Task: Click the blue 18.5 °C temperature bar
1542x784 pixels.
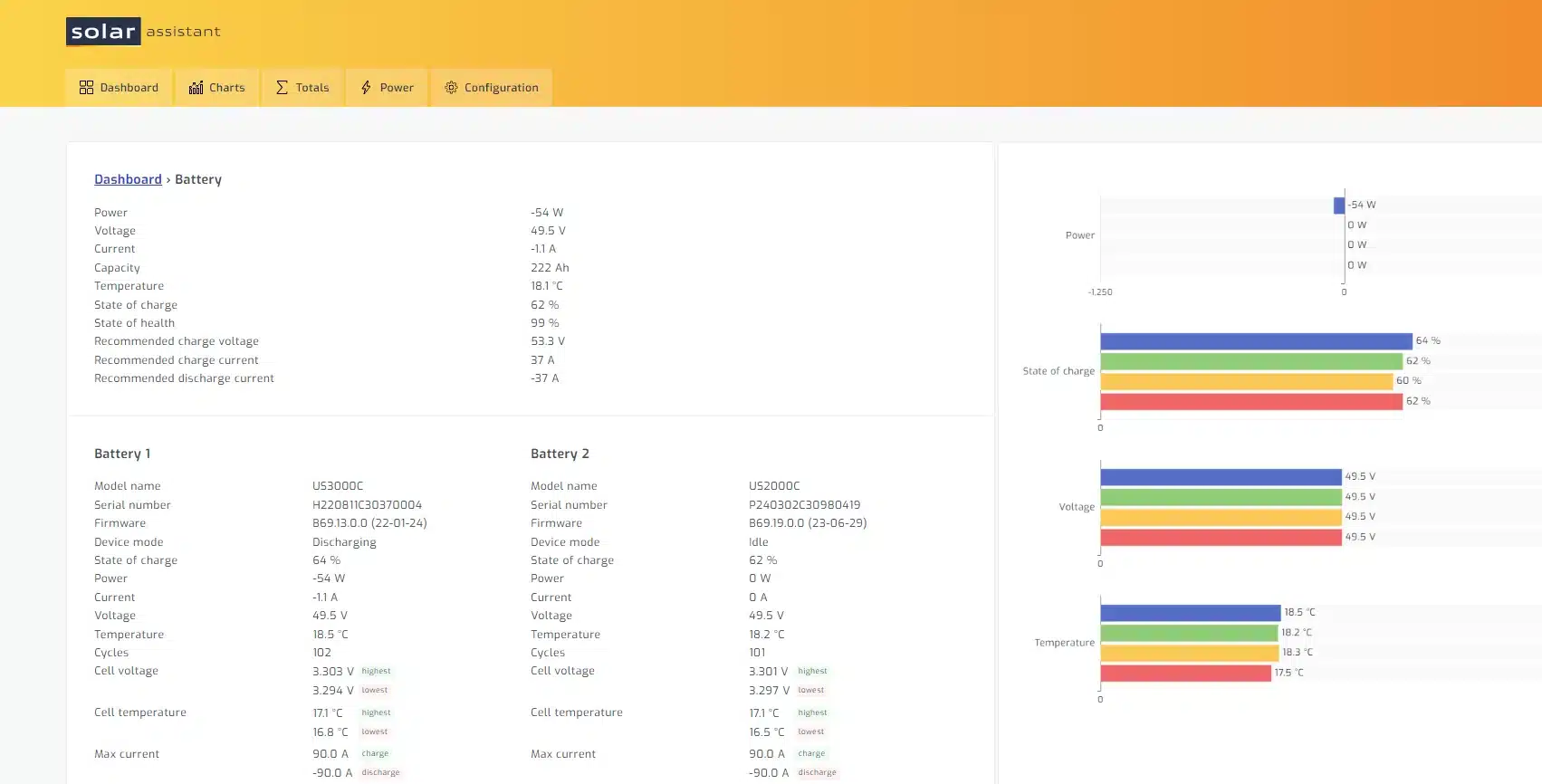Action: point(1191,613)
